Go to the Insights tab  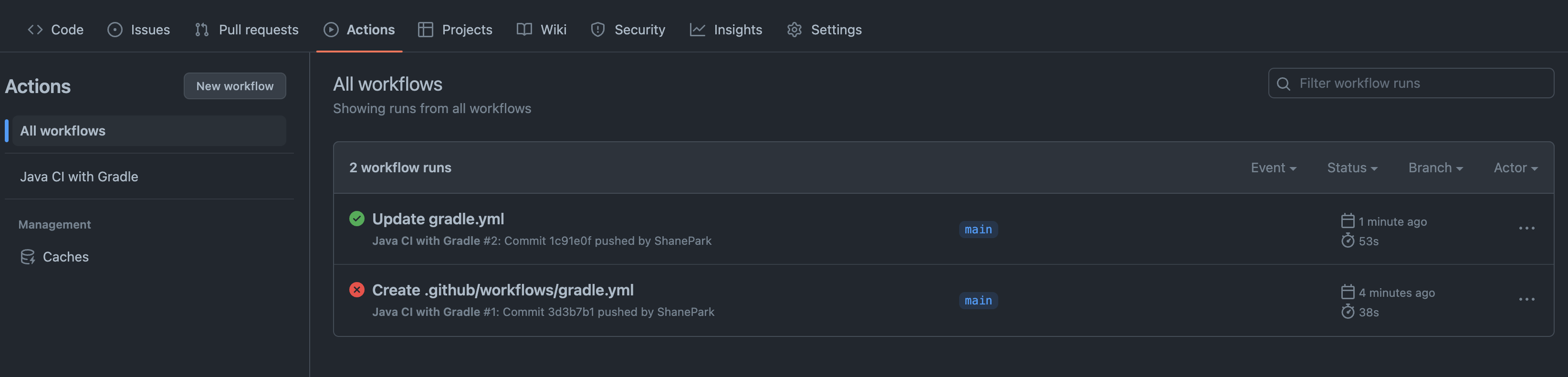tap(726, 29)
